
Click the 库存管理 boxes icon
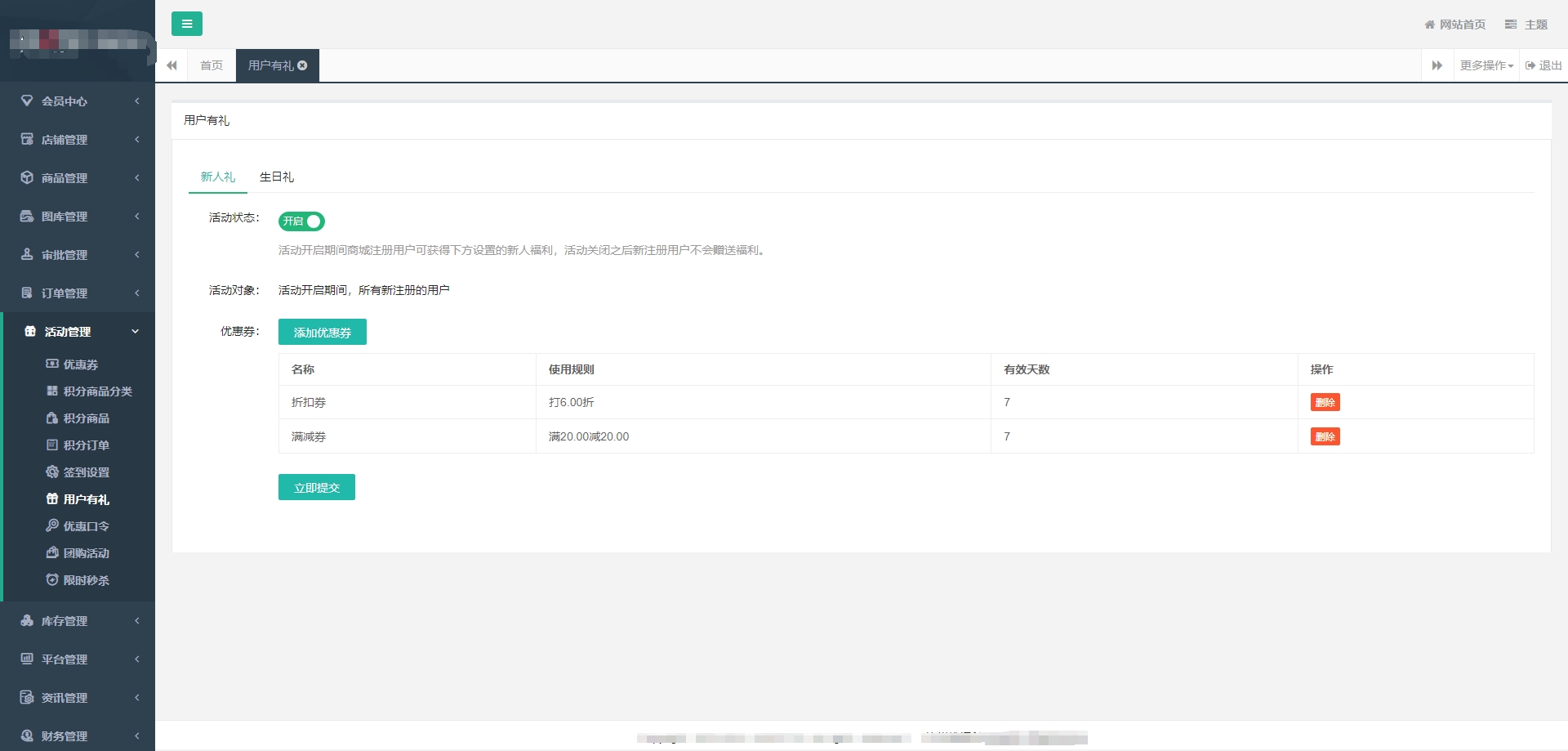[27, 620]
